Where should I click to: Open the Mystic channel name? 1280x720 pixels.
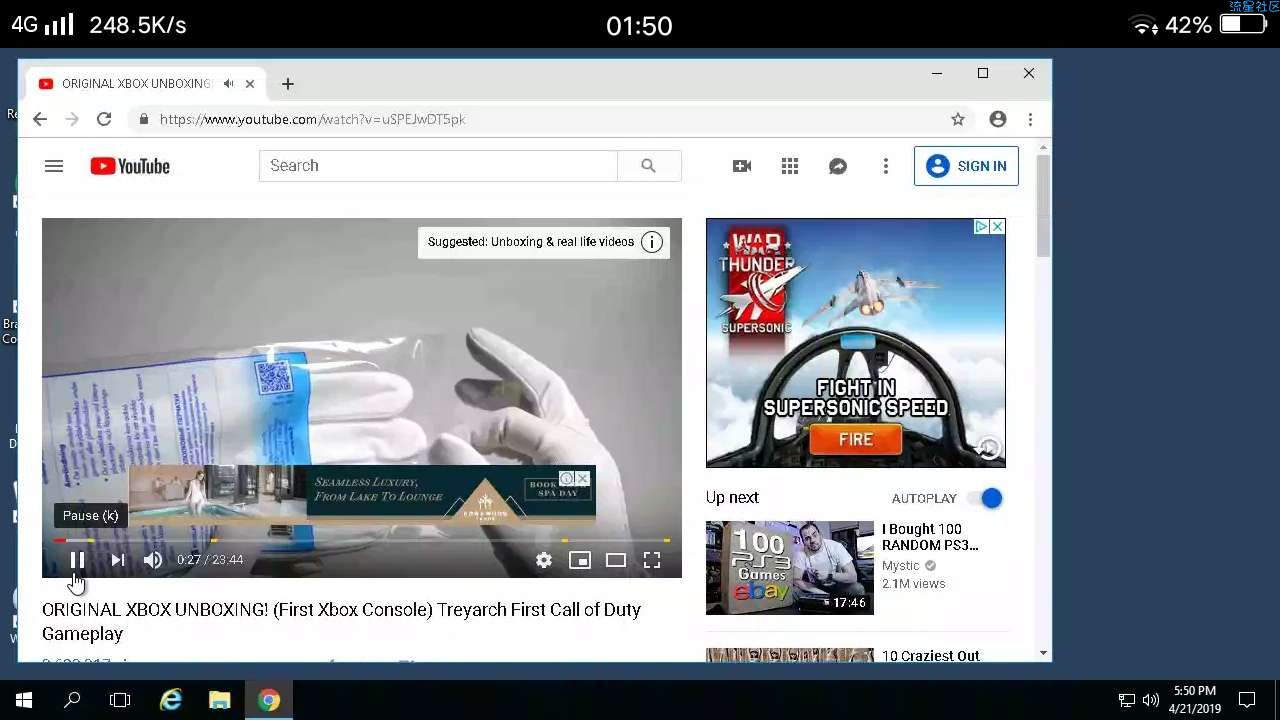[901, 566]
